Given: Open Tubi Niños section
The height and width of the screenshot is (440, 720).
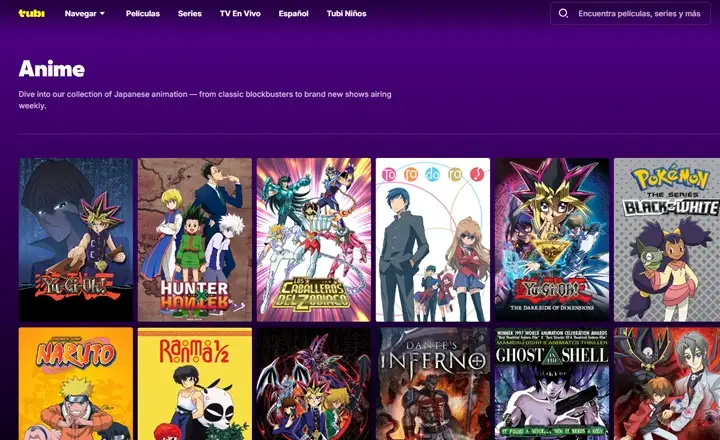Looking at the screenshot, I should (346, 13).
